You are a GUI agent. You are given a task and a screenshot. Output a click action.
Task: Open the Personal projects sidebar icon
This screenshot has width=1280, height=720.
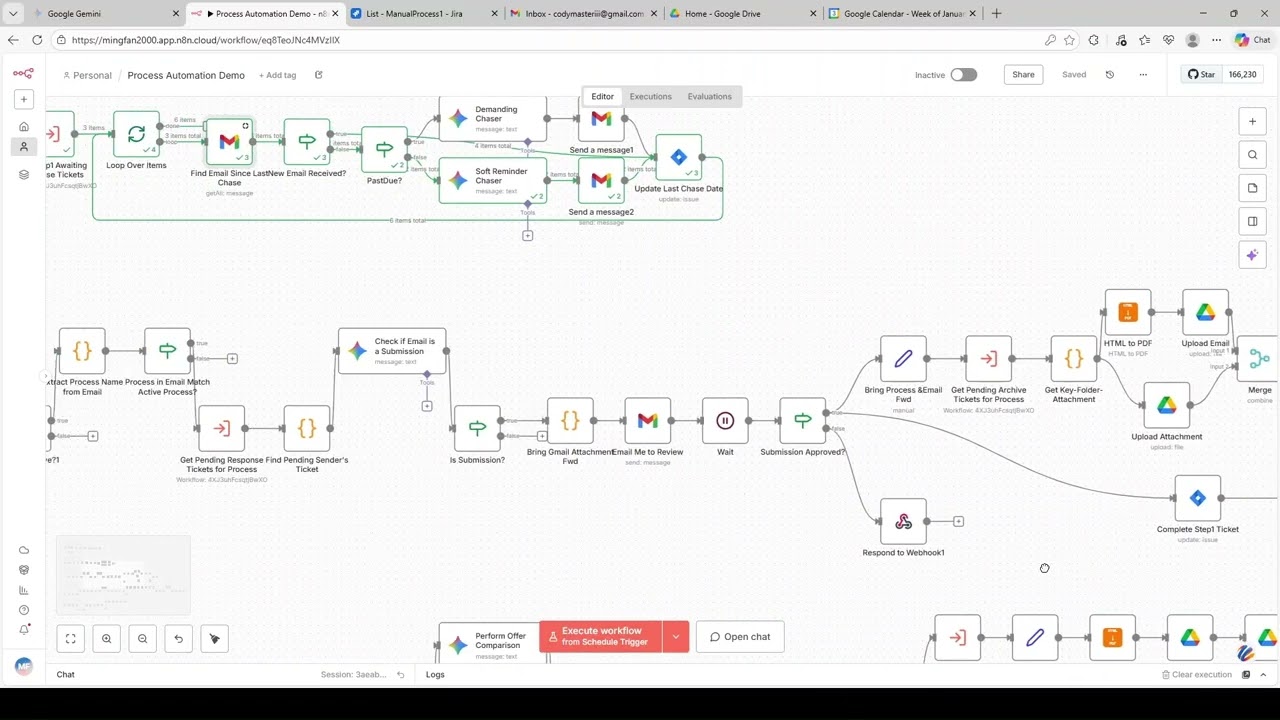[24, 146]
